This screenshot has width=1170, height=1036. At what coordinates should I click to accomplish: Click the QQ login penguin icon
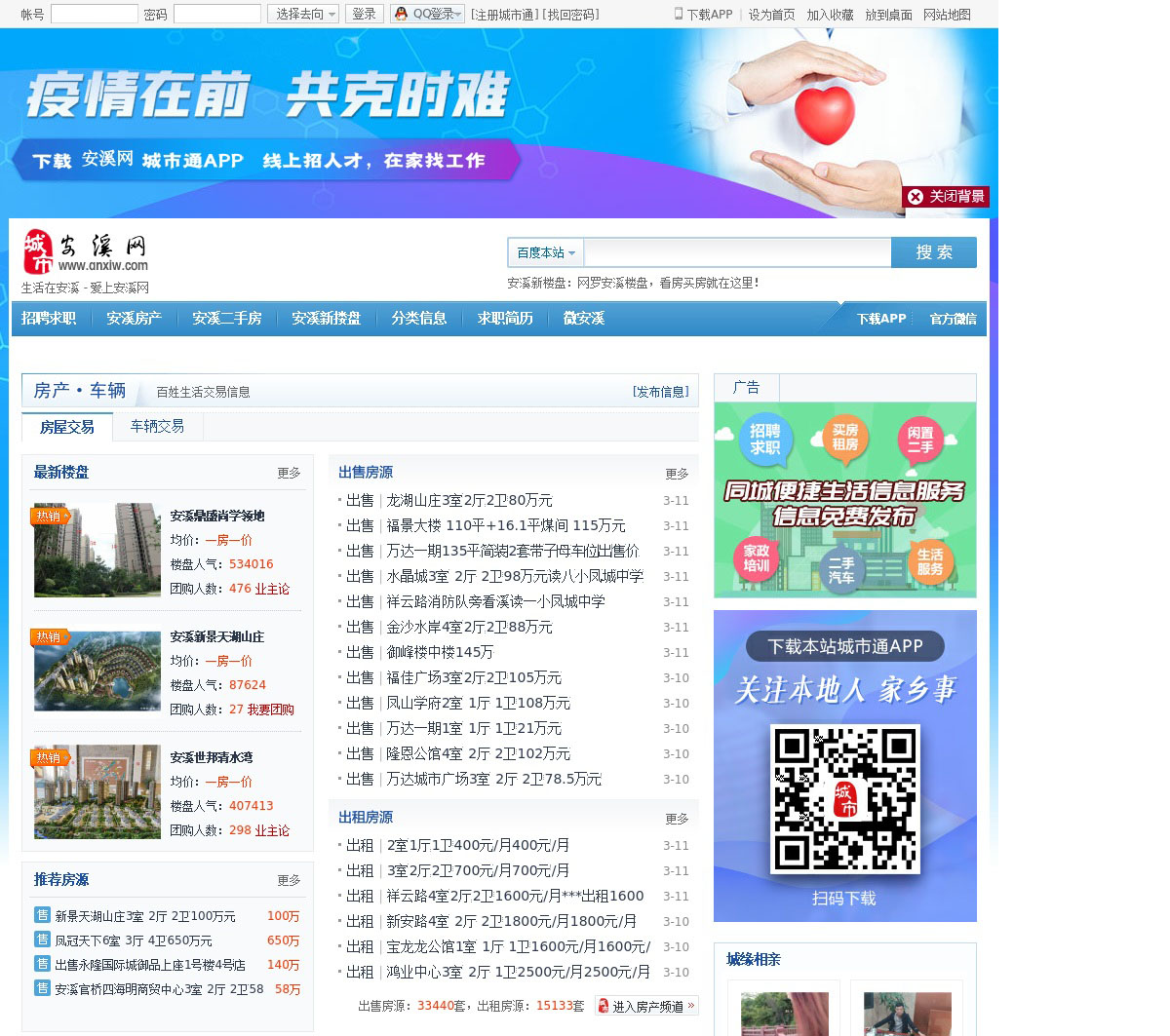point(401,14)
